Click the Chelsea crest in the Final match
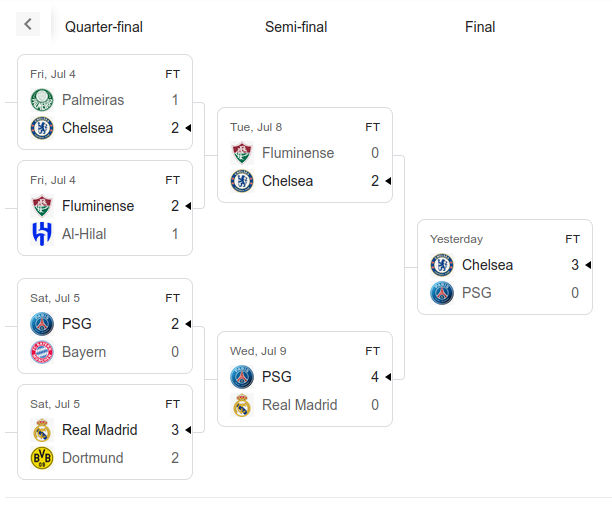The image size is (612, 511). coord(442,265)
